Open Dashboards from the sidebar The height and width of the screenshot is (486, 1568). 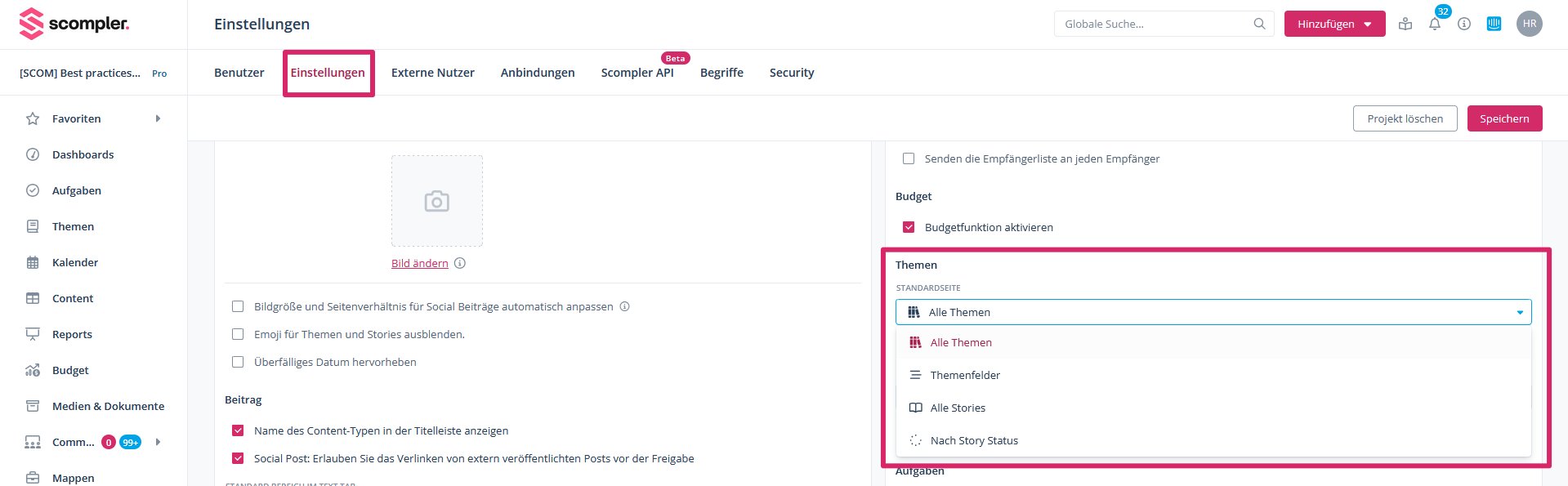pyautogui.click(x=83, y=154)
